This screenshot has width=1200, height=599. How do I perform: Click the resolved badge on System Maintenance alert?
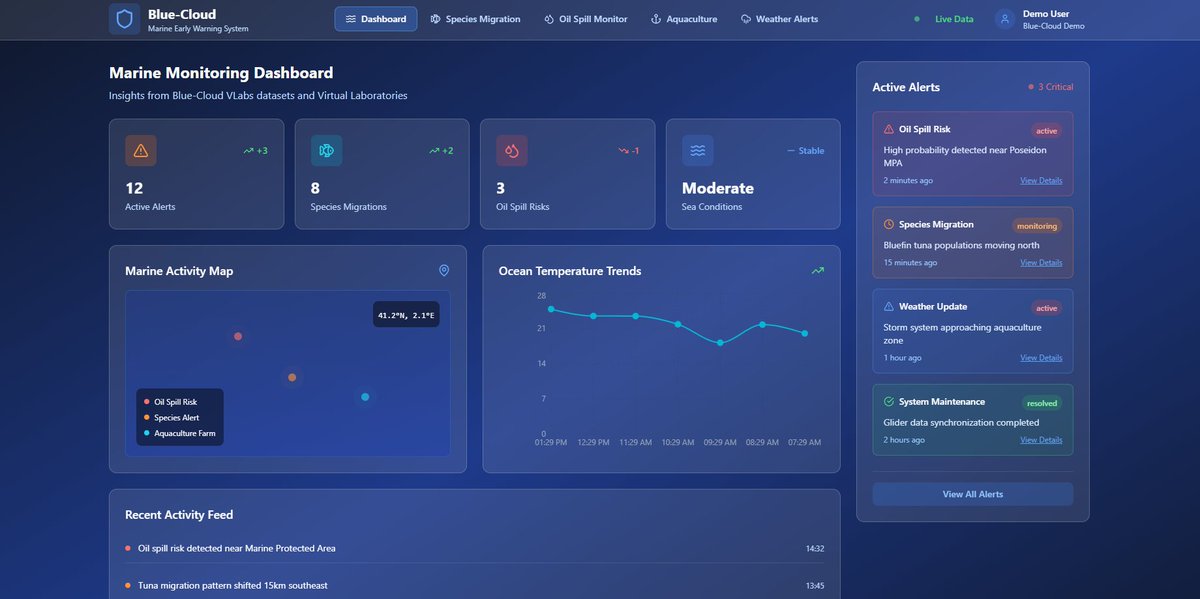tap(1040, 403)
